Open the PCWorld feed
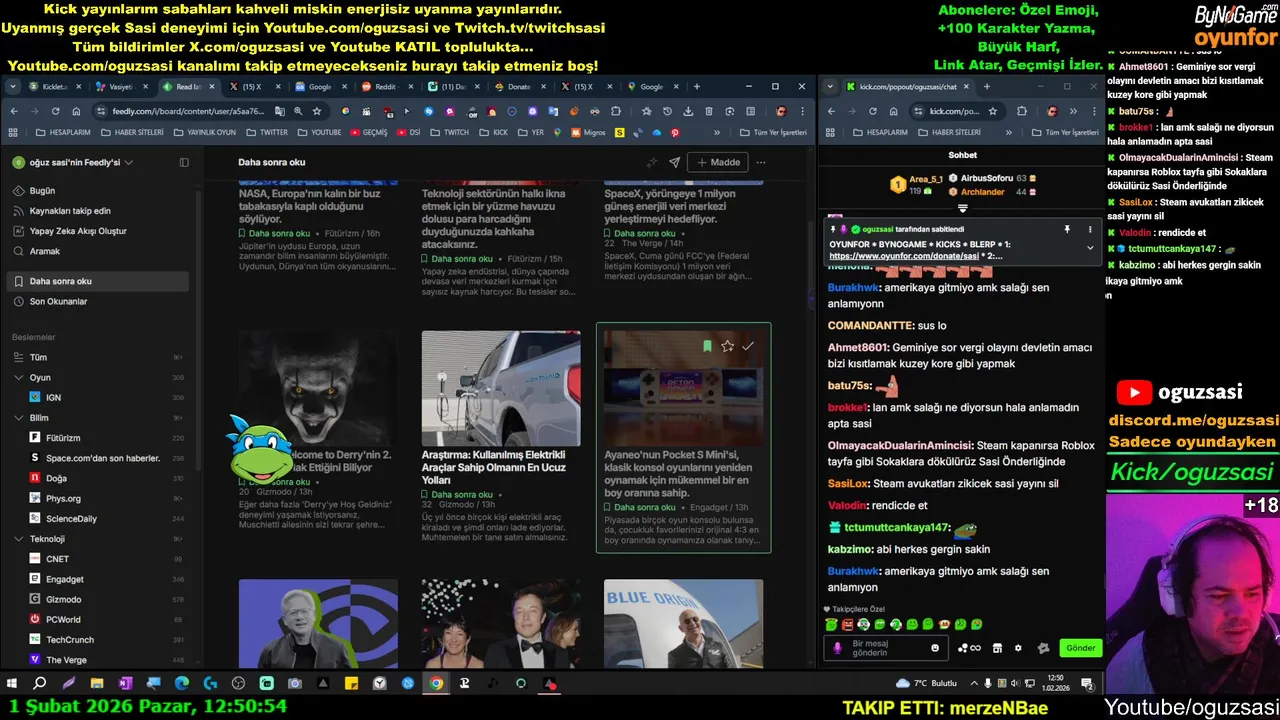 pyautogui.click(x=98, y=619)
